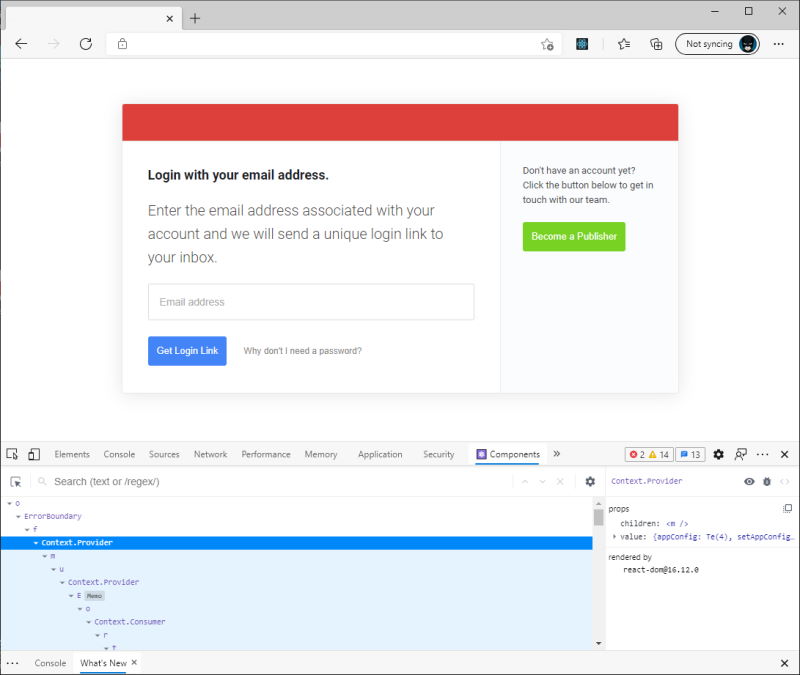Click the bug icon to log Context.Provider data

766,481
